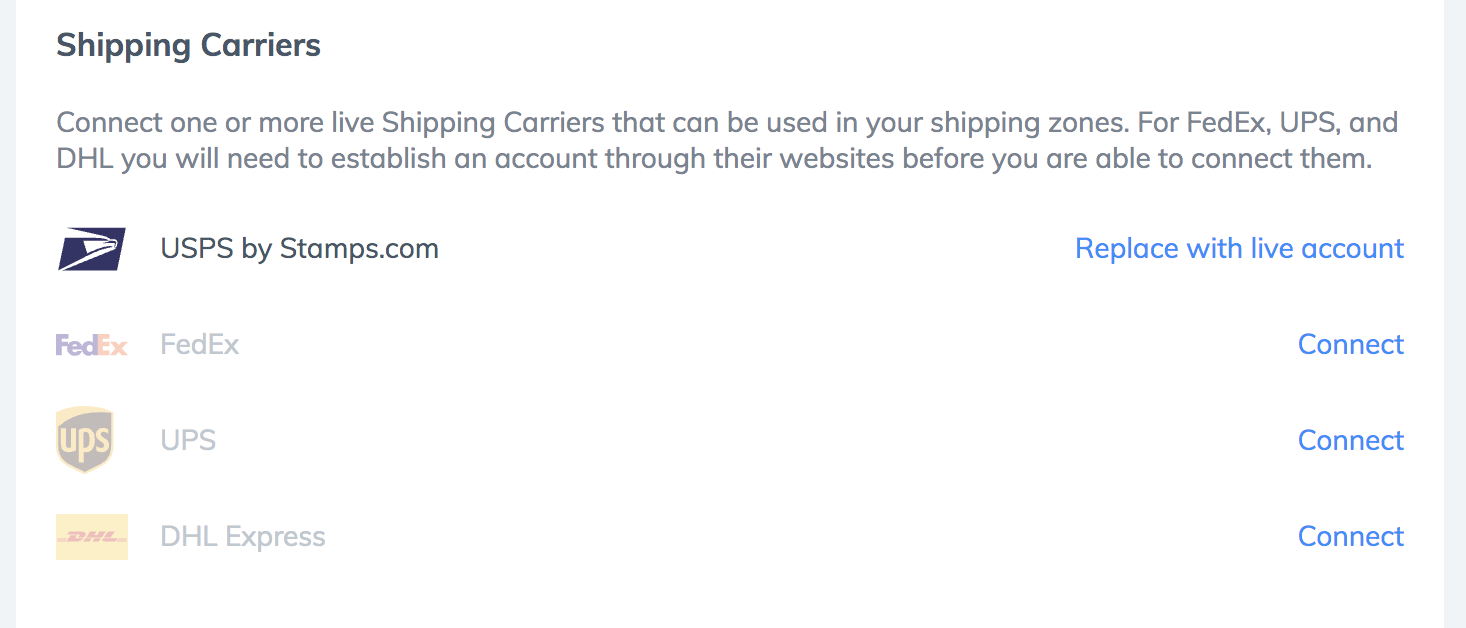The image size is (1466, 628).
Task: Click the USPS eagle logo icon
Action: [x=92, y=249]
